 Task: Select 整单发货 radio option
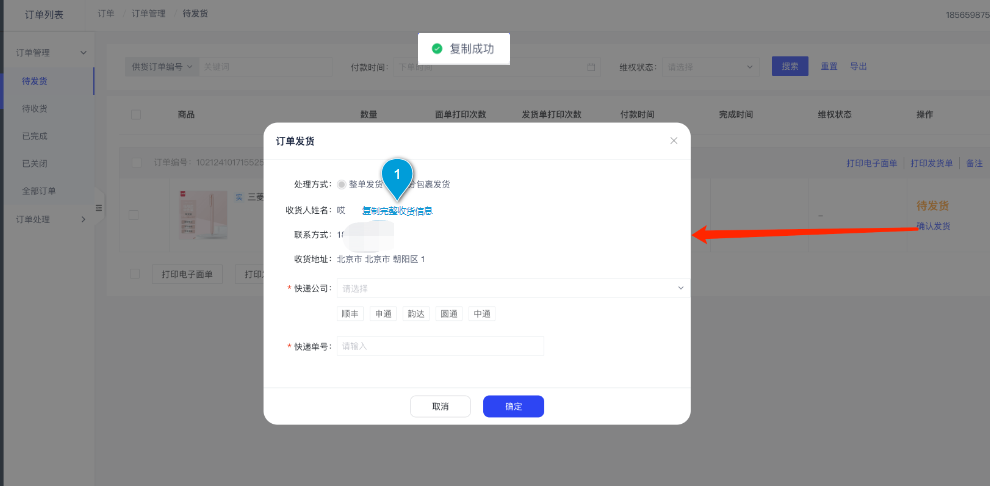(x=342, y=184)
